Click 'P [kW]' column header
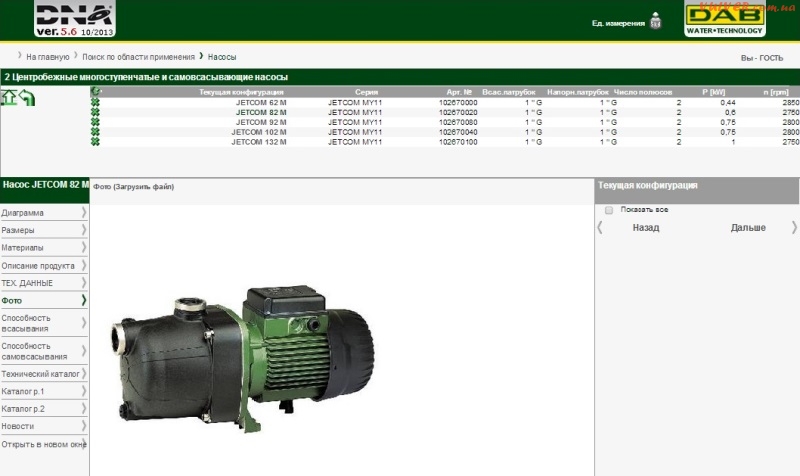Image resolution: width=800 pixels, height=476 pixels. (x=713, y=92)
